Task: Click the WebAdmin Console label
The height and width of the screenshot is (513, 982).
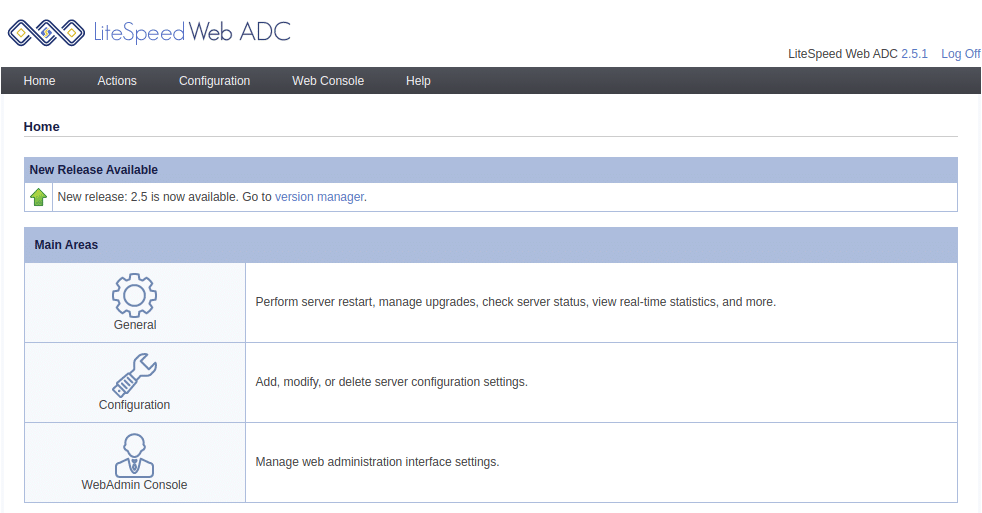Action: click(x=135, y=485)
